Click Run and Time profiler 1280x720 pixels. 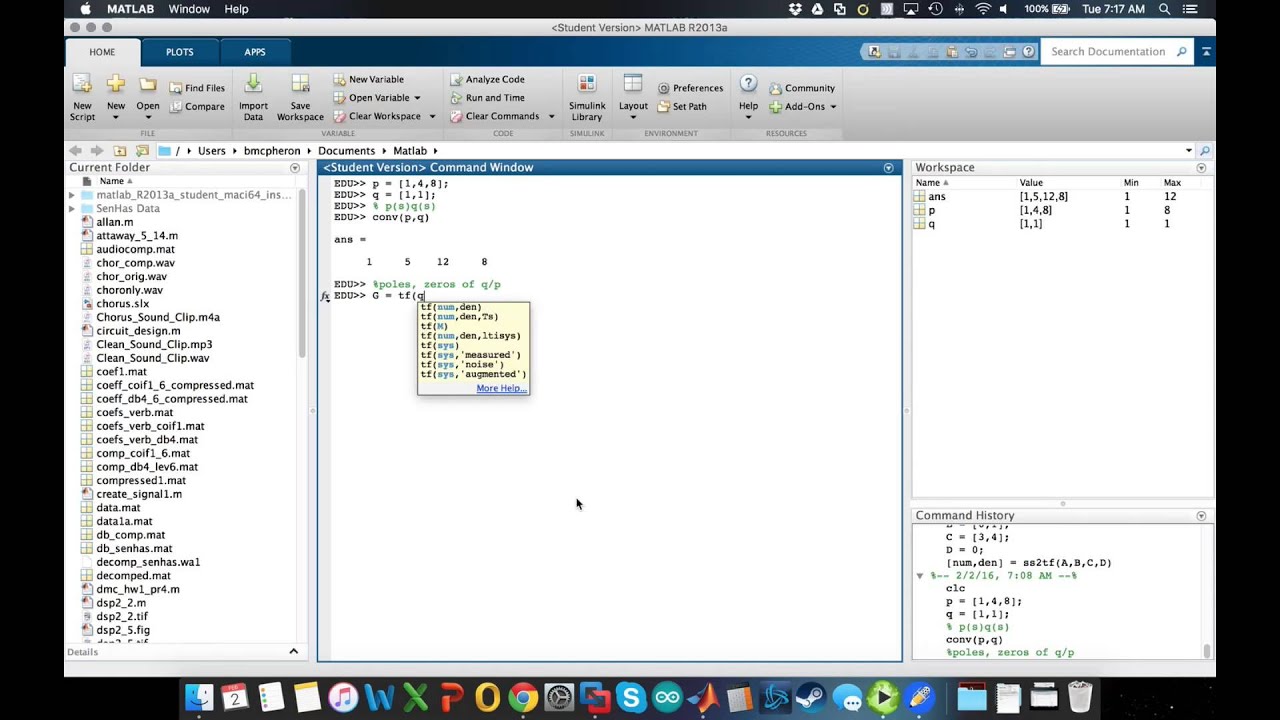[x=487, y=98]
